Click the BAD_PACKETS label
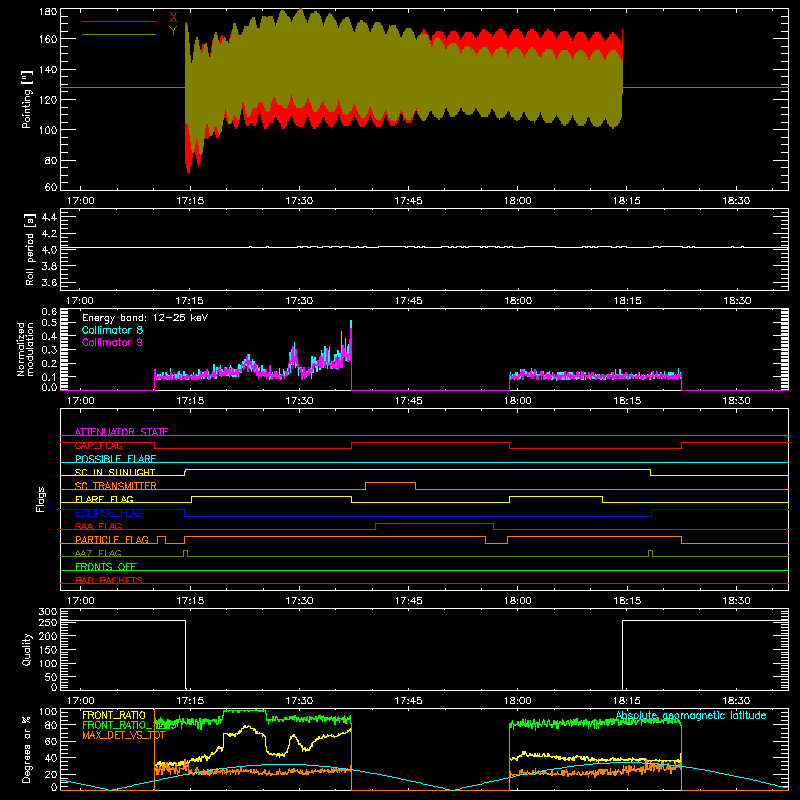 (x=109, y=580)
